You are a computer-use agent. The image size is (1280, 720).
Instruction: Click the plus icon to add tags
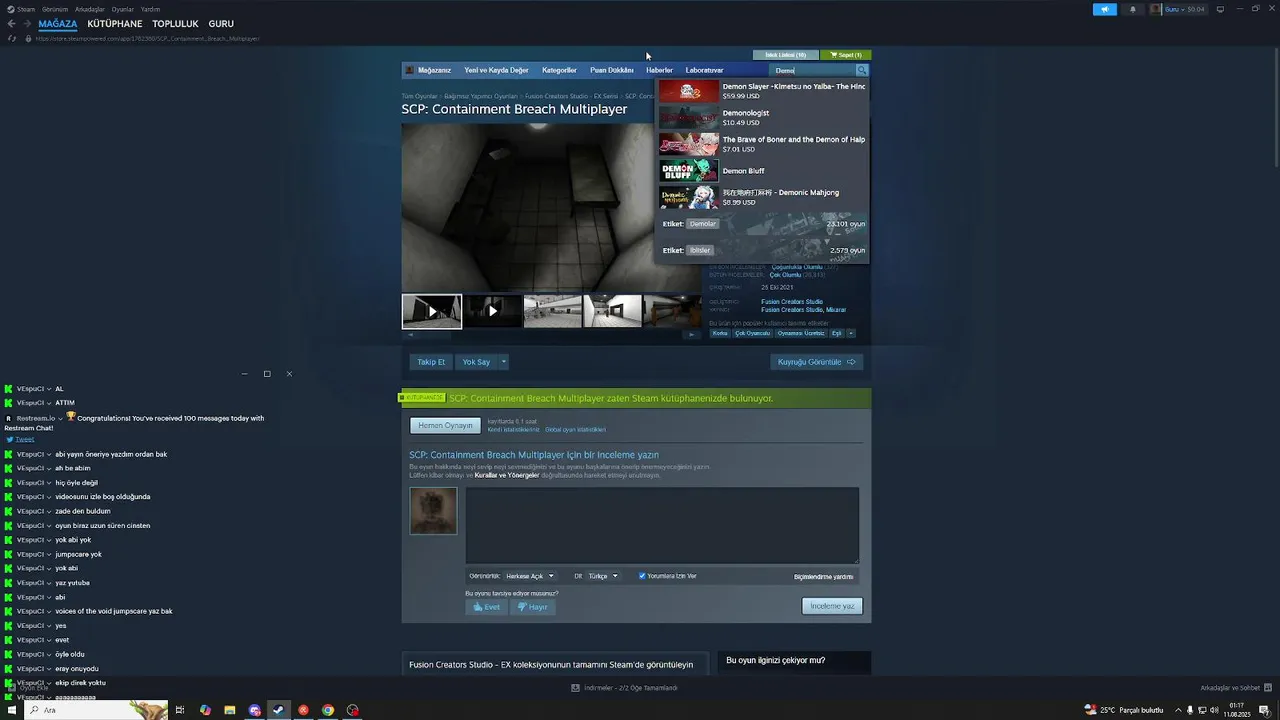[851, 333]
